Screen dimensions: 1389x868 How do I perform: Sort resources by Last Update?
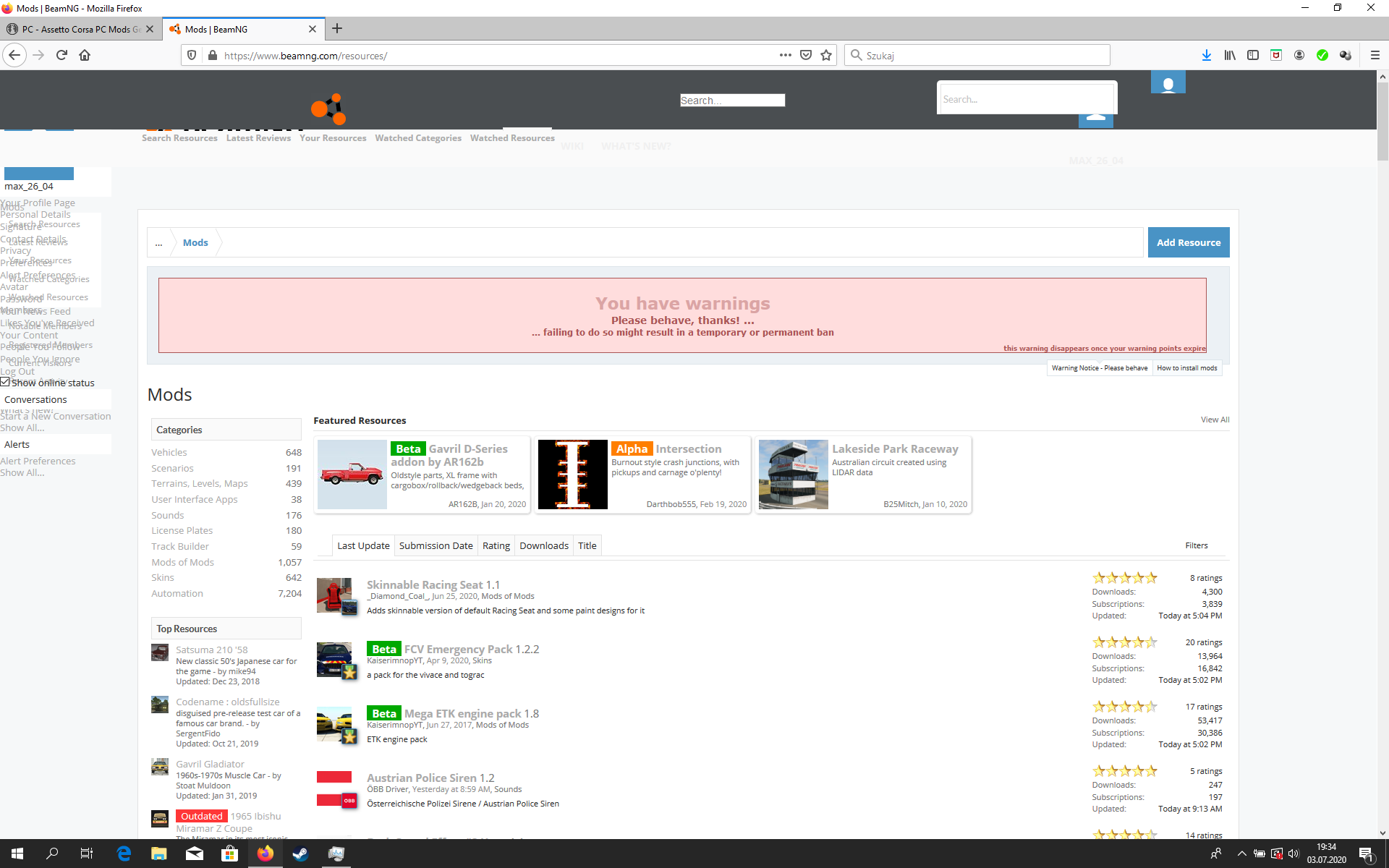[363, 545]
